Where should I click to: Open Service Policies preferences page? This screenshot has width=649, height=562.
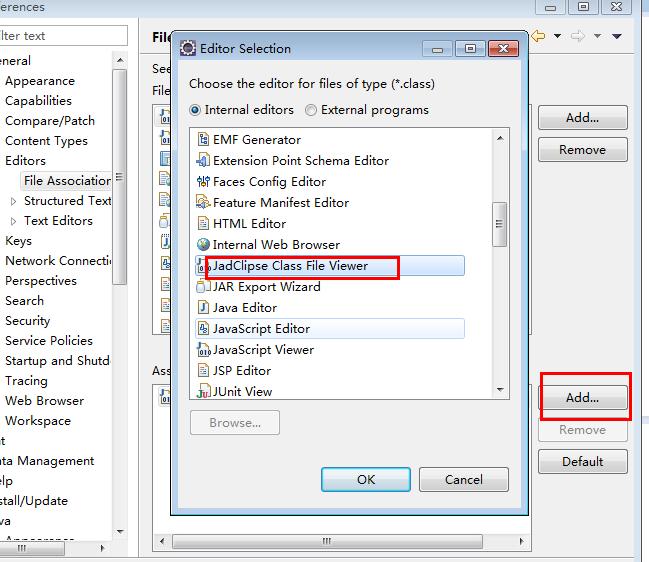[x=49, y=341]
